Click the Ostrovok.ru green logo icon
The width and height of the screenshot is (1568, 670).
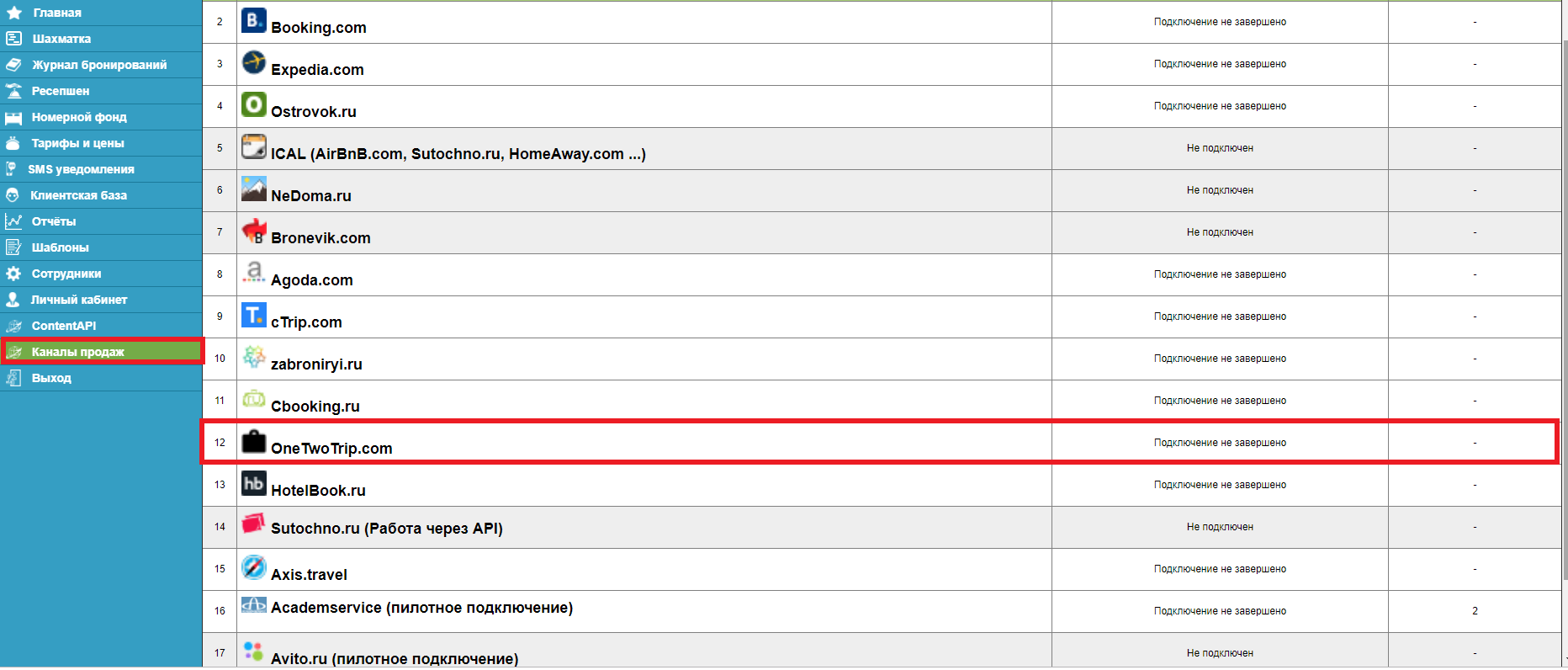coord(253,104)
